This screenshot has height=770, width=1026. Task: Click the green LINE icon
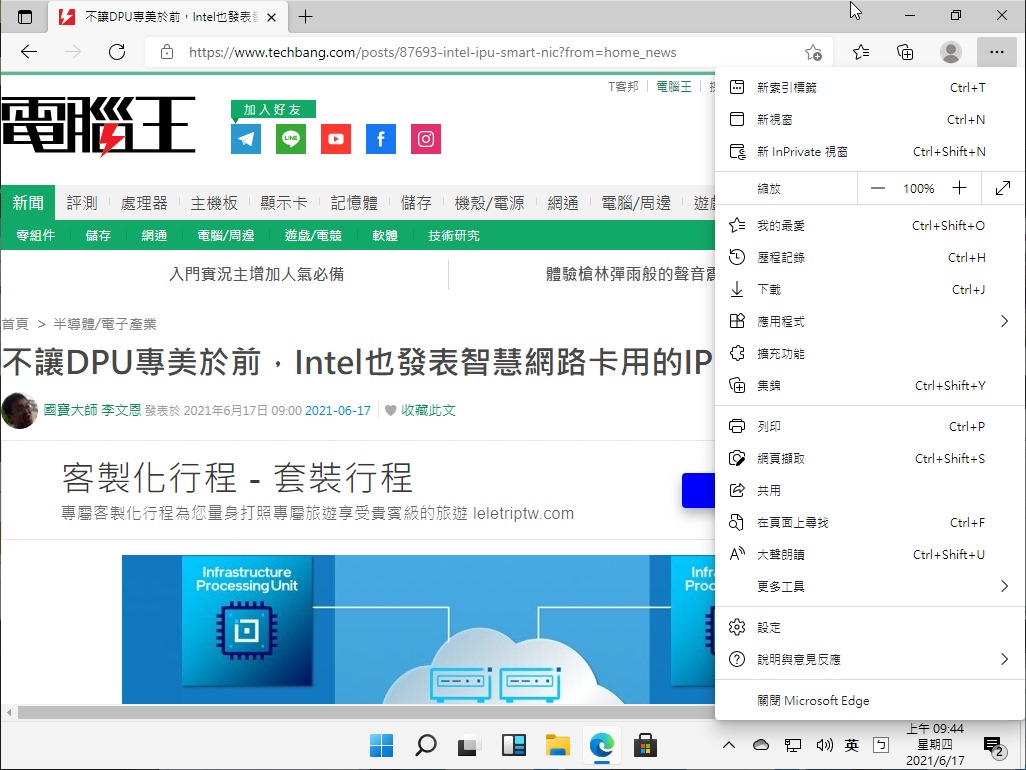point(290,139)
